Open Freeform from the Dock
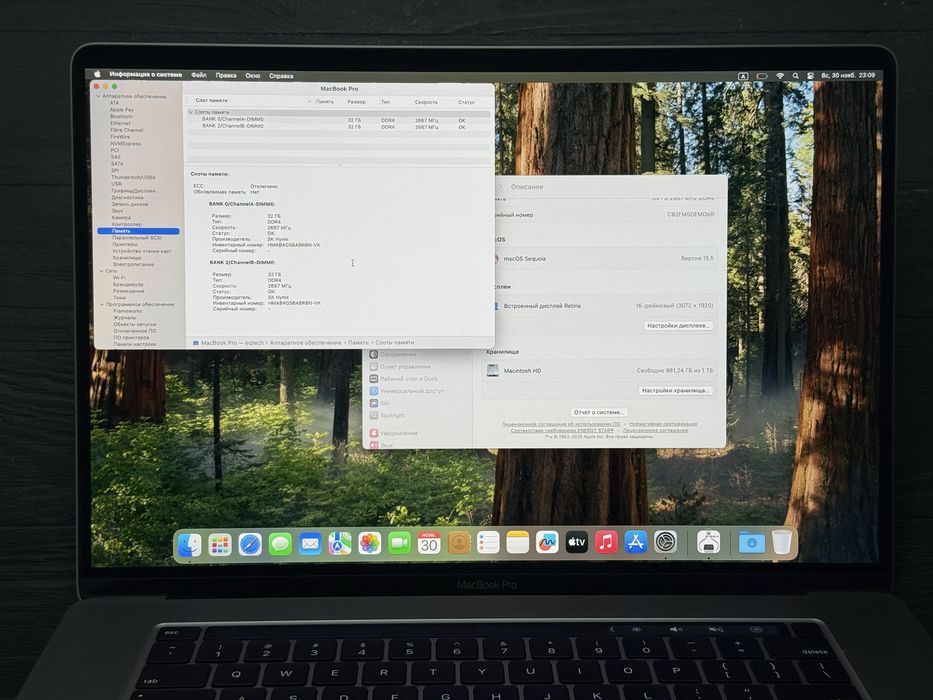933x700 pixels. click(547, 542)
